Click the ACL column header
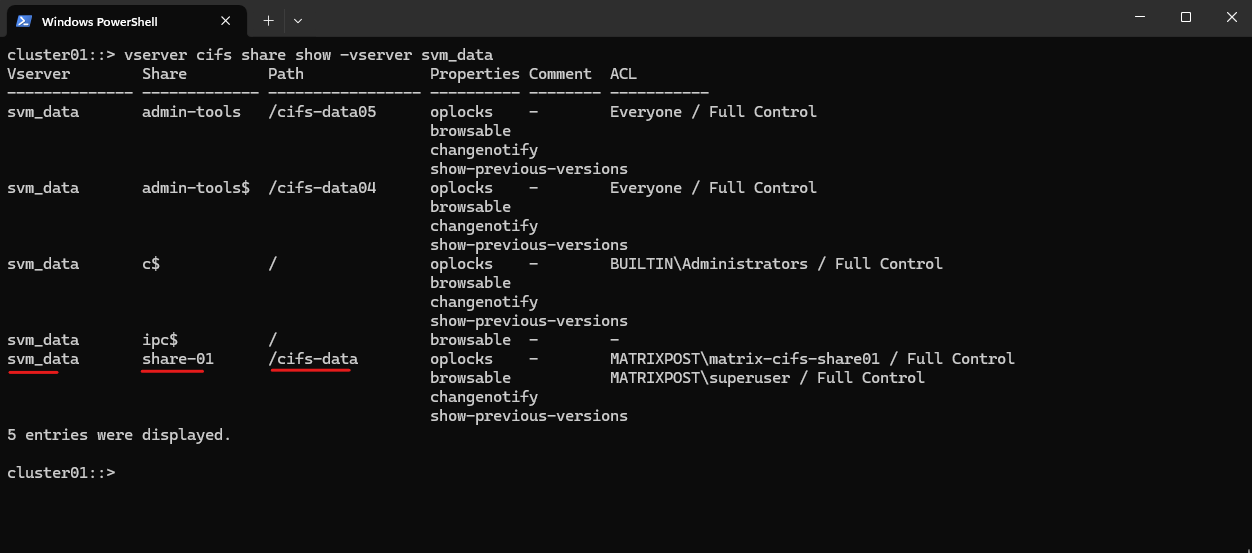The image size is (1252, 553). point(623,74)
